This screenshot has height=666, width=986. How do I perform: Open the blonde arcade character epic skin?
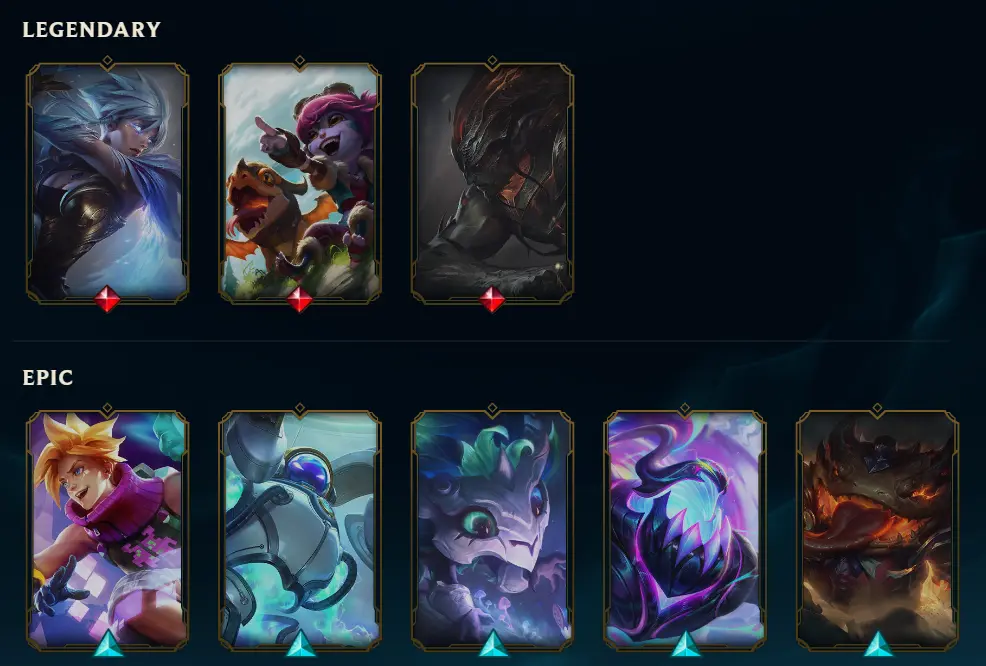107,530
